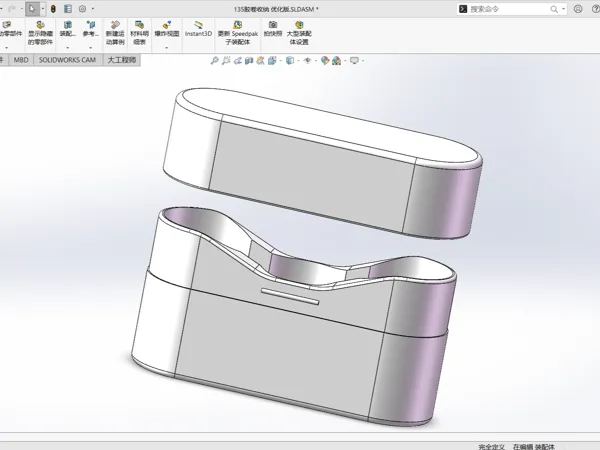Switch to the 大工程师 tab
600x450 pixels.
click(x=122, y=60)
